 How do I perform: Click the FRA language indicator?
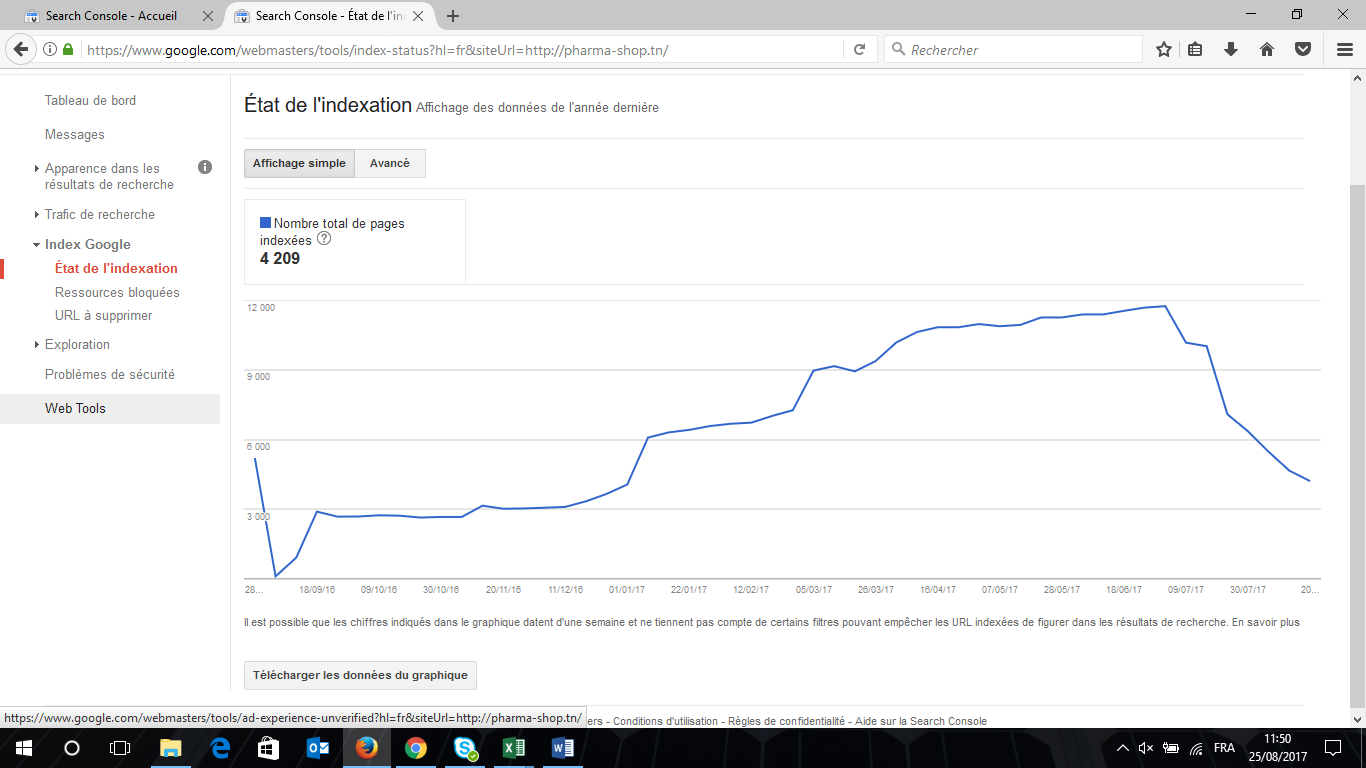tap(1224, 748)
